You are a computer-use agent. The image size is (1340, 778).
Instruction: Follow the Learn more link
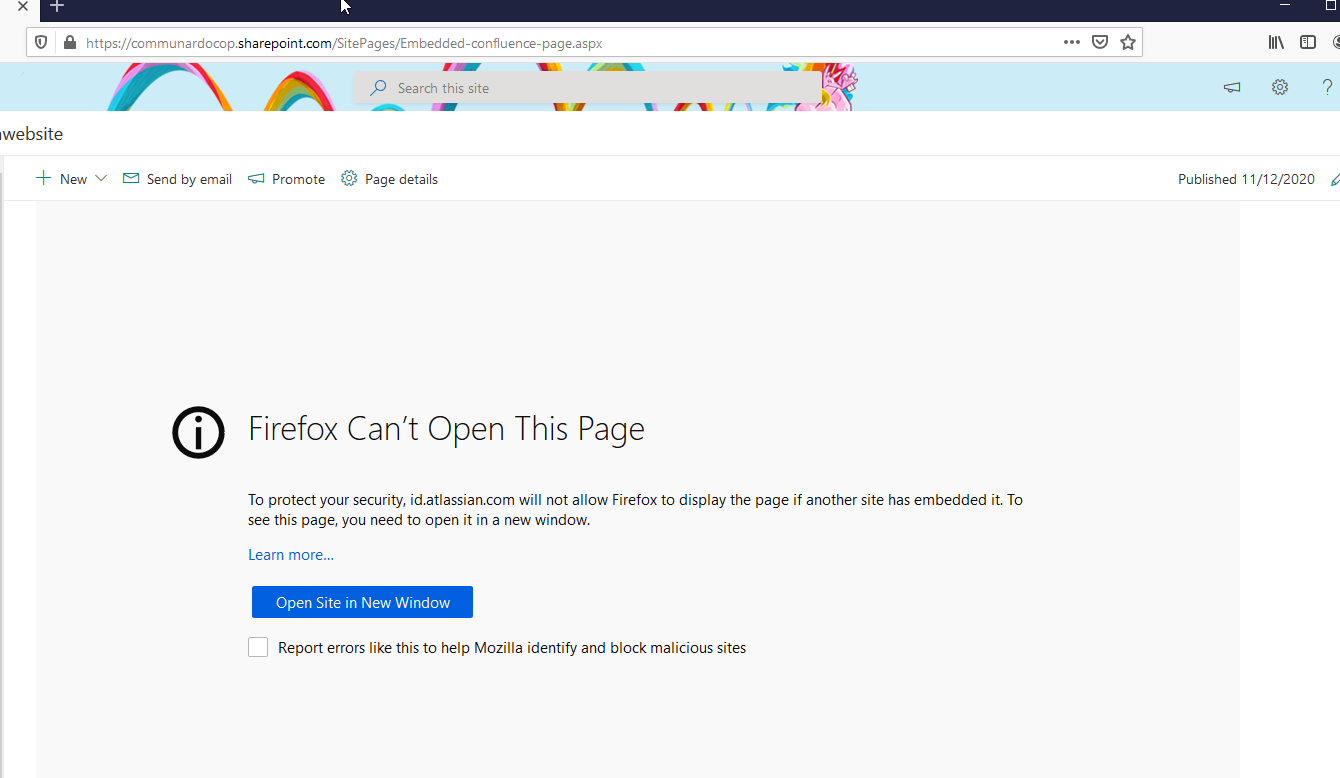coord(291,555)
